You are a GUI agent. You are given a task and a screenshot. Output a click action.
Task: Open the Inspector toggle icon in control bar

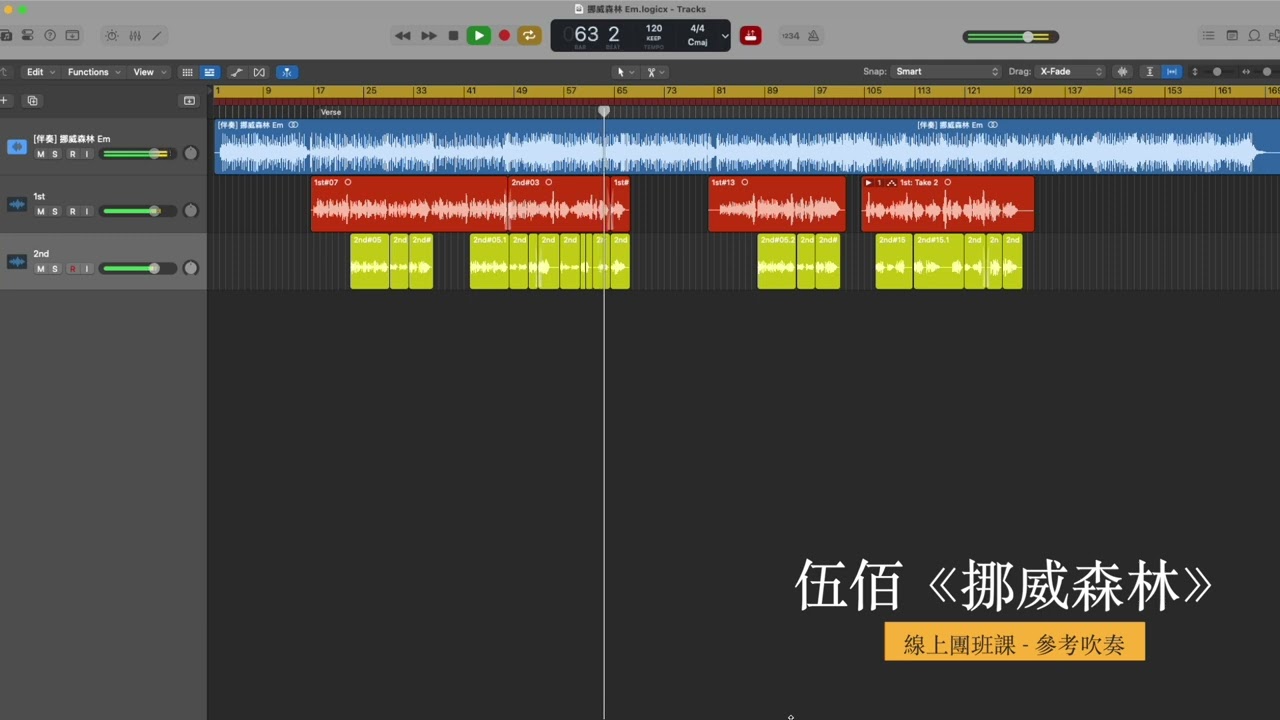click(x=27, y=36)
